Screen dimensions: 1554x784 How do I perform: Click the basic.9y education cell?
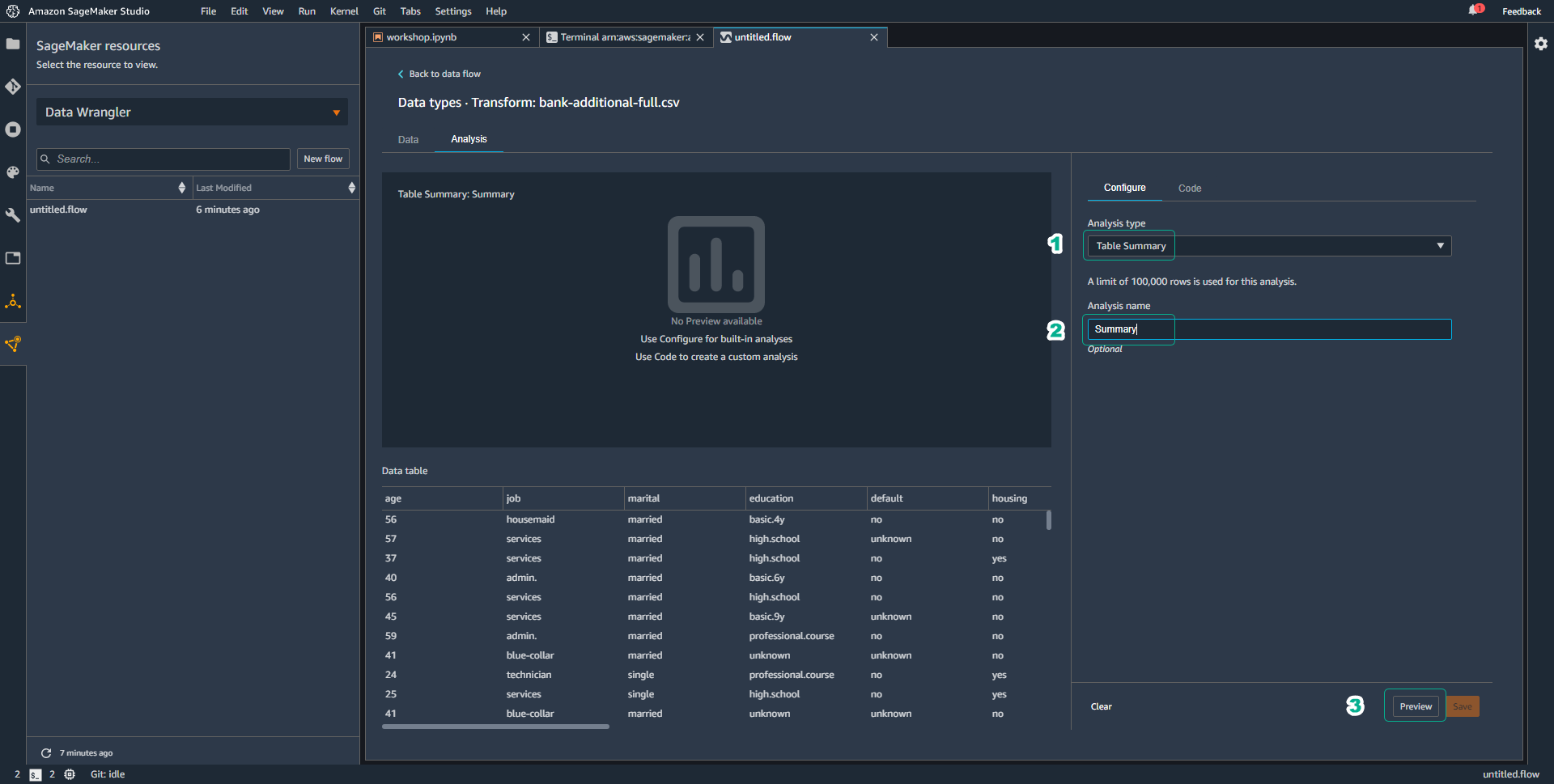click(766, 617)
